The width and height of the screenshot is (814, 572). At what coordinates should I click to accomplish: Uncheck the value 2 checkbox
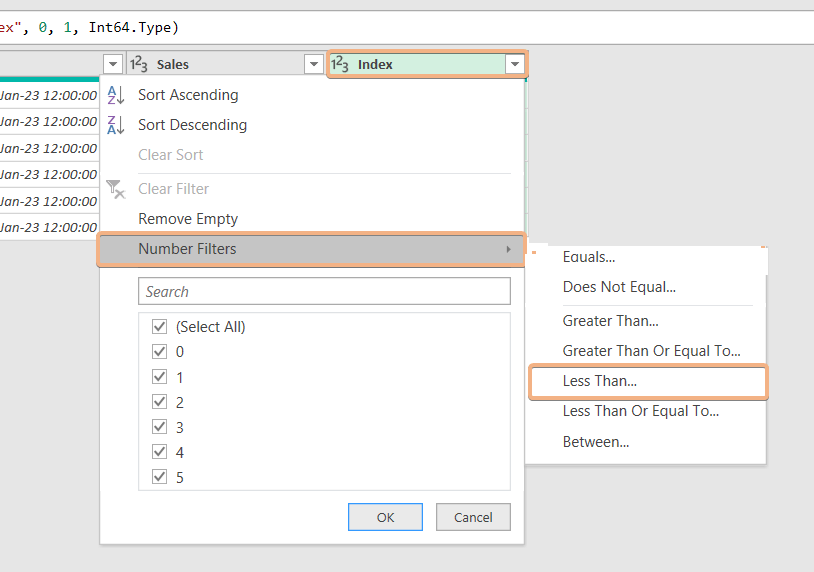click(159, 401)
